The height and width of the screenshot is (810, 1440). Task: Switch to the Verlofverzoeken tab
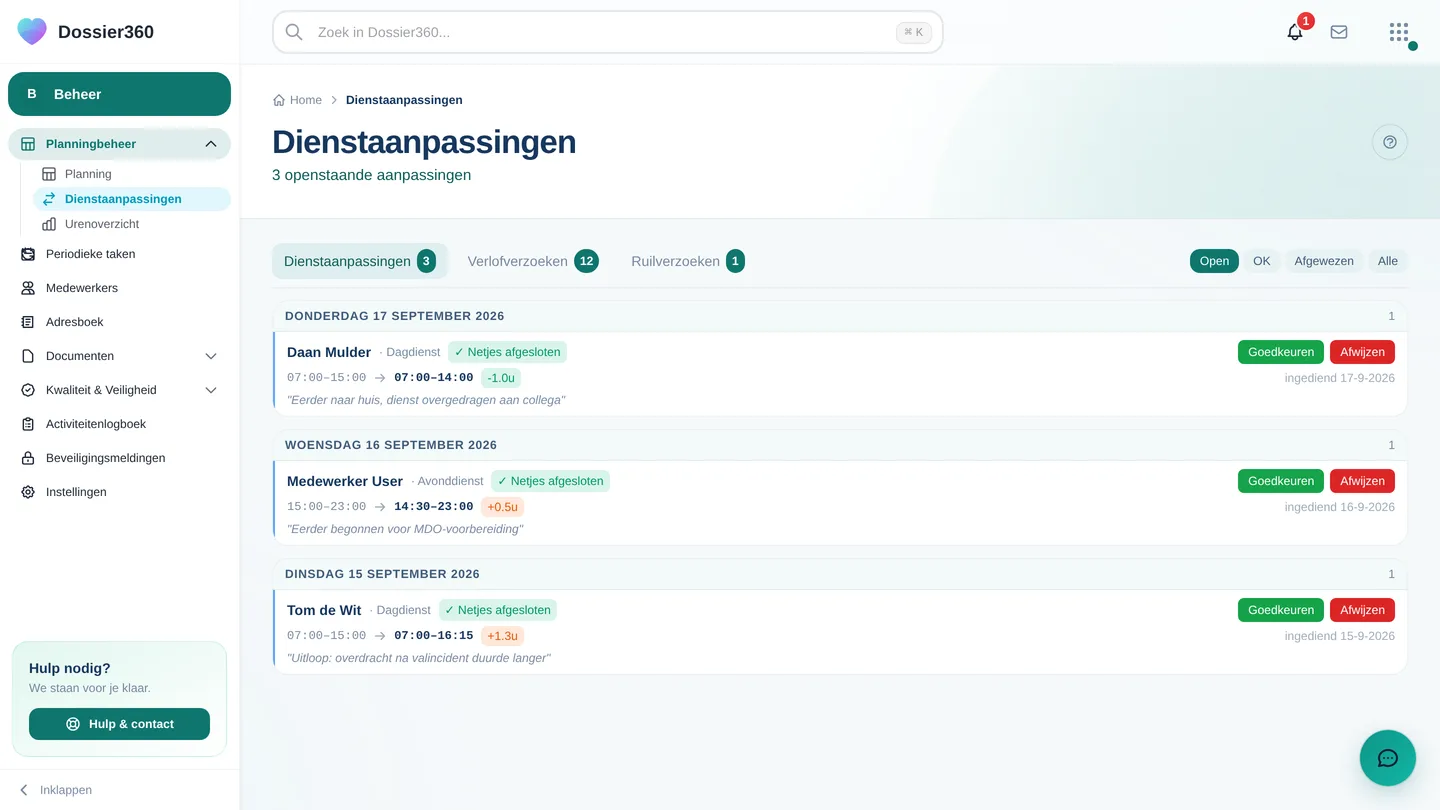[533, 261]
